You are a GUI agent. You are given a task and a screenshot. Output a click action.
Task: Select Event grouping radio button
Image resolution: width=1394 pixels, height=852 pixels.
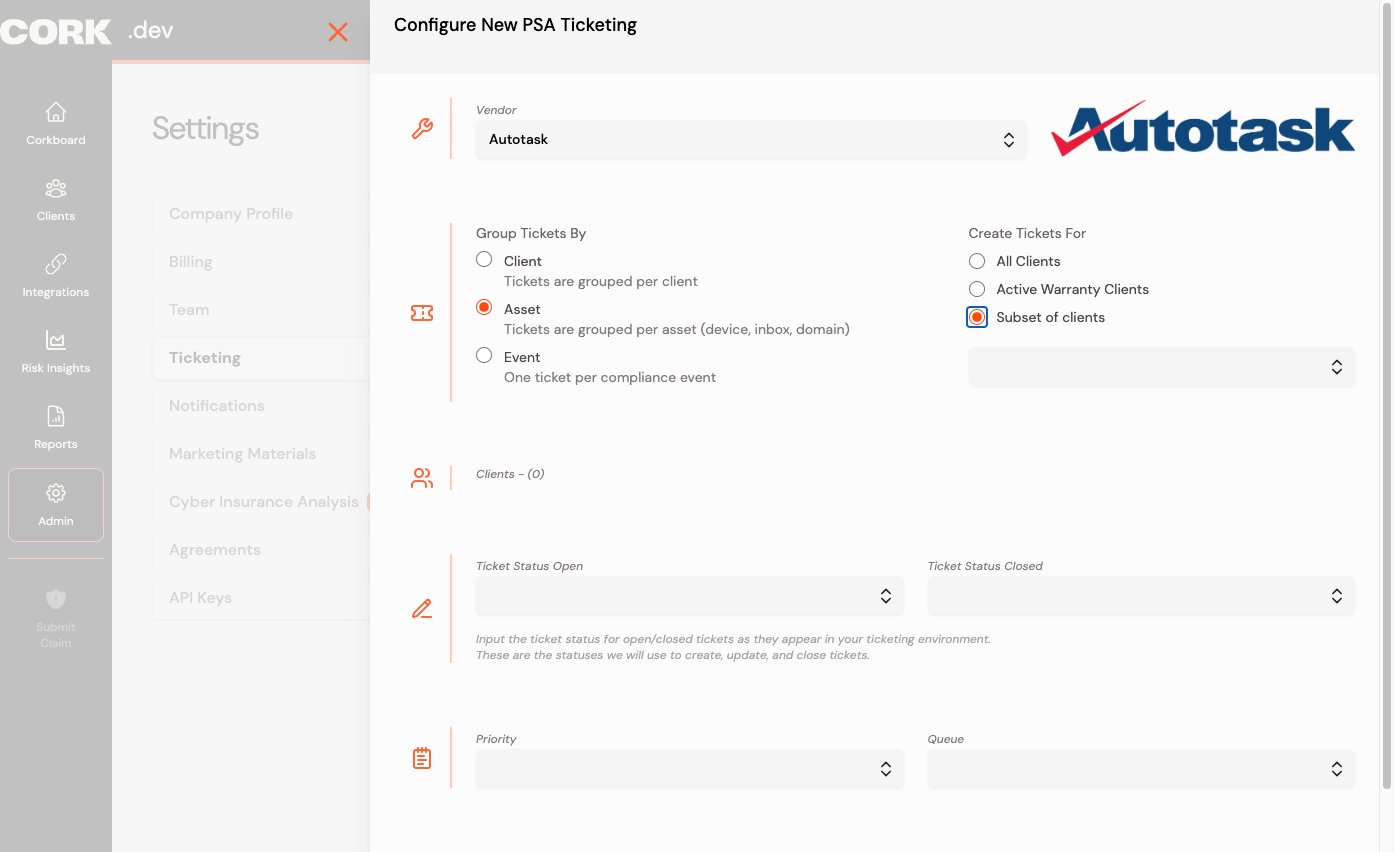click(484, 355)
